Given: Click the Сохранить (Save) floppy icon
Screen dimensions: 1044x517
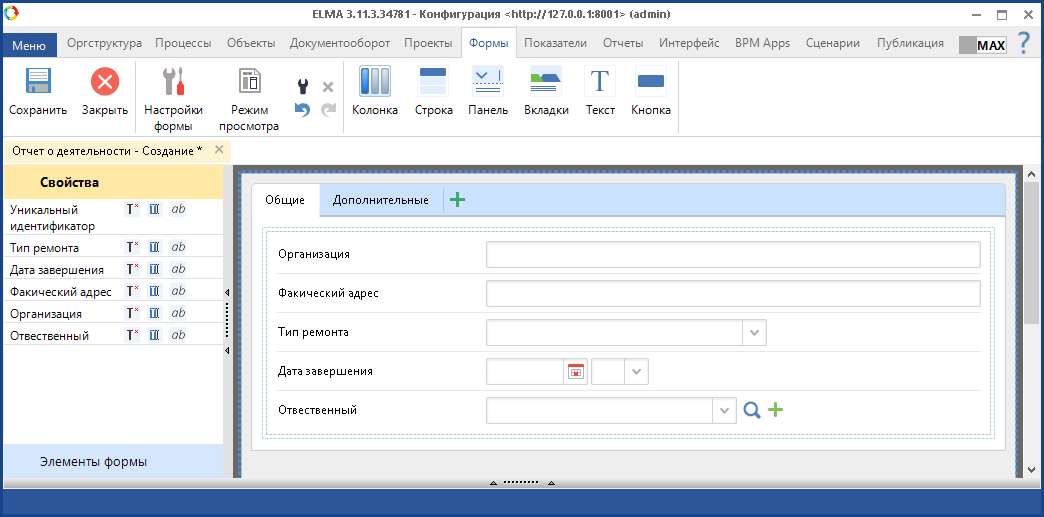Looking at the screenshot, I should tap(38, 83).
